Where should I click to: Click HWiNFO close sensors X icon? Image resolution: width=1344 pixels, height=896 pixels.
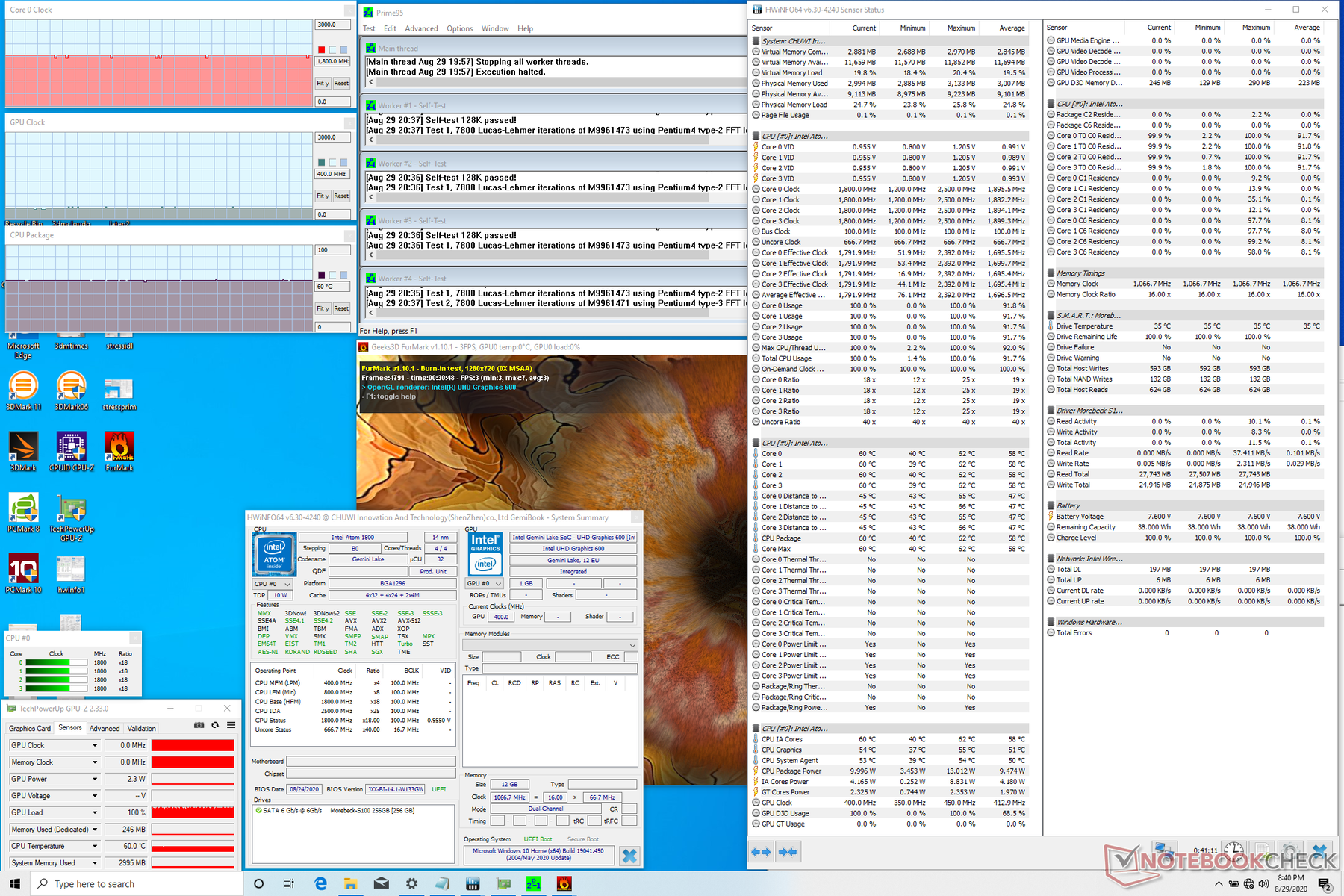pos(1319,850)
